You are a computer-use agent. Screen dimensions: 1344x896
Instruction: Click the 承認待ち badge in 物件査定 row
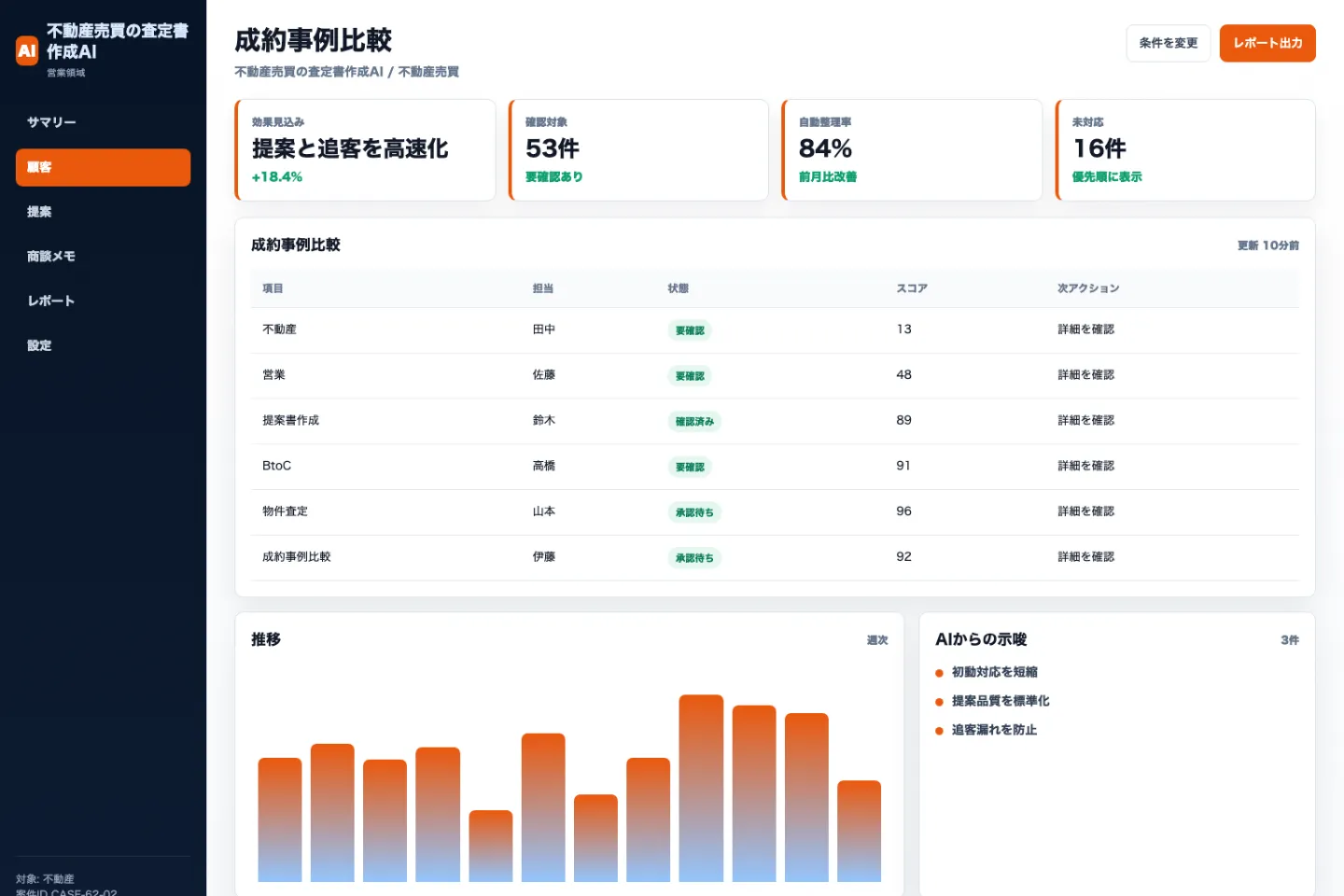pos(694,512)
